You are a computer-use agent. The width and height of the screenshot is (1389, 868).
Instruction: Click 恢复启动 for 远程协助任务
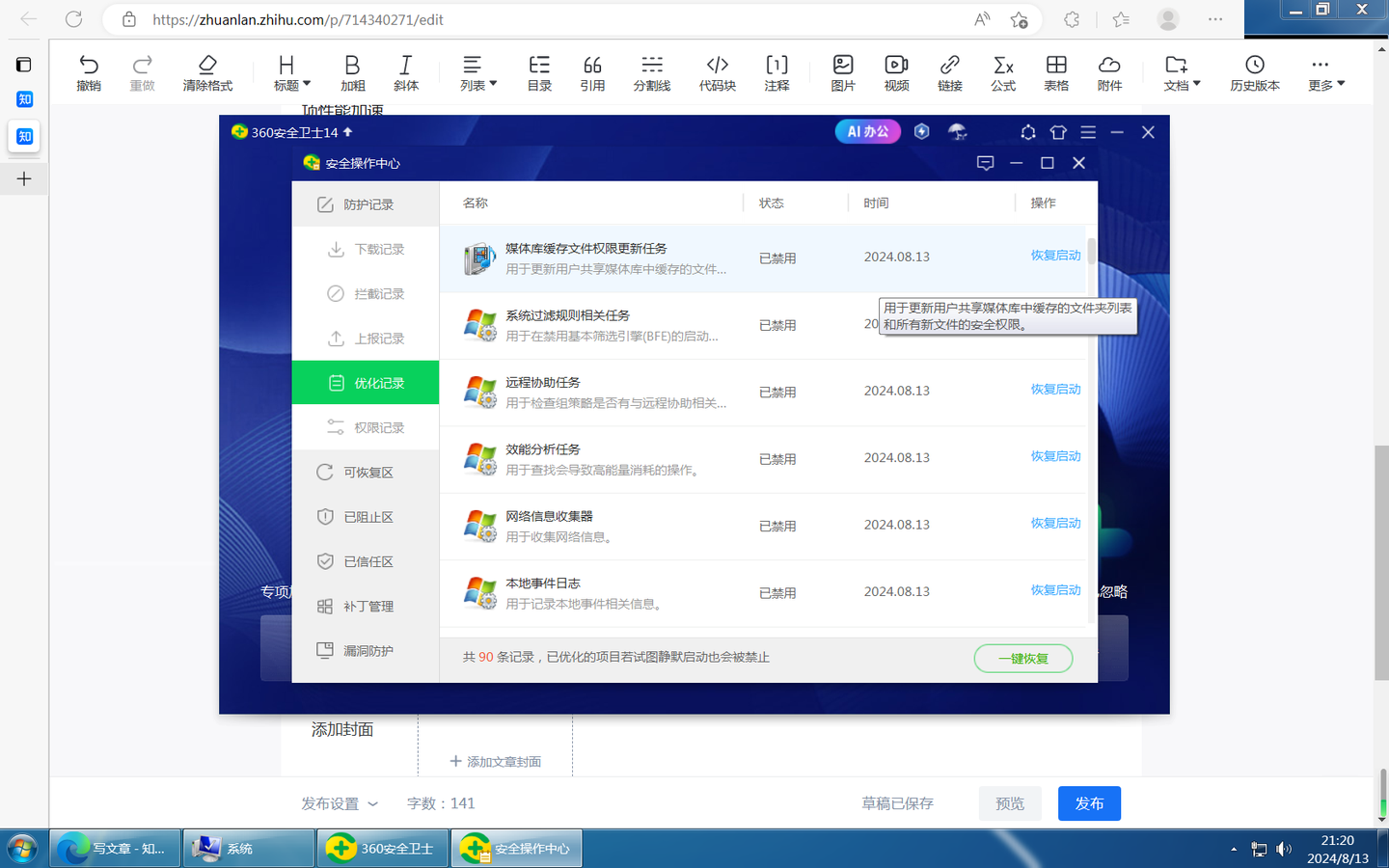[x=1055, y=390]
